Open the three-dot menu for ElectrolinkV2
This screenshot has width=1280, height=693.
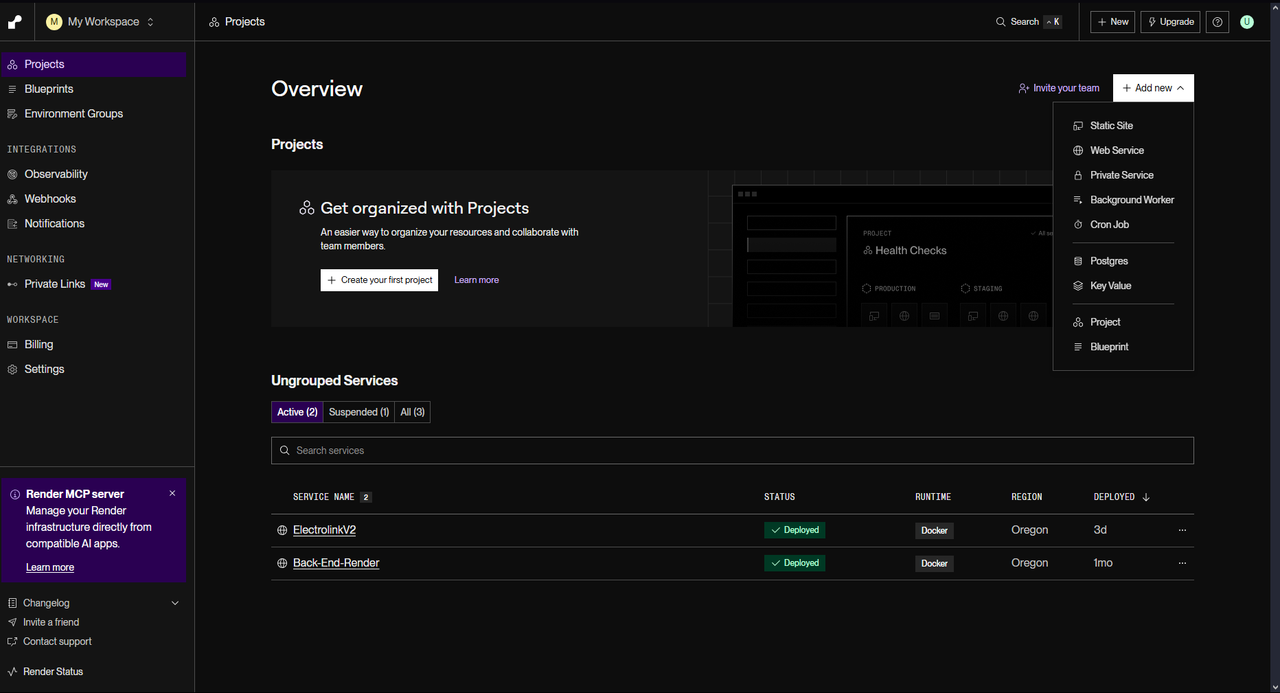click(1182, 530)
